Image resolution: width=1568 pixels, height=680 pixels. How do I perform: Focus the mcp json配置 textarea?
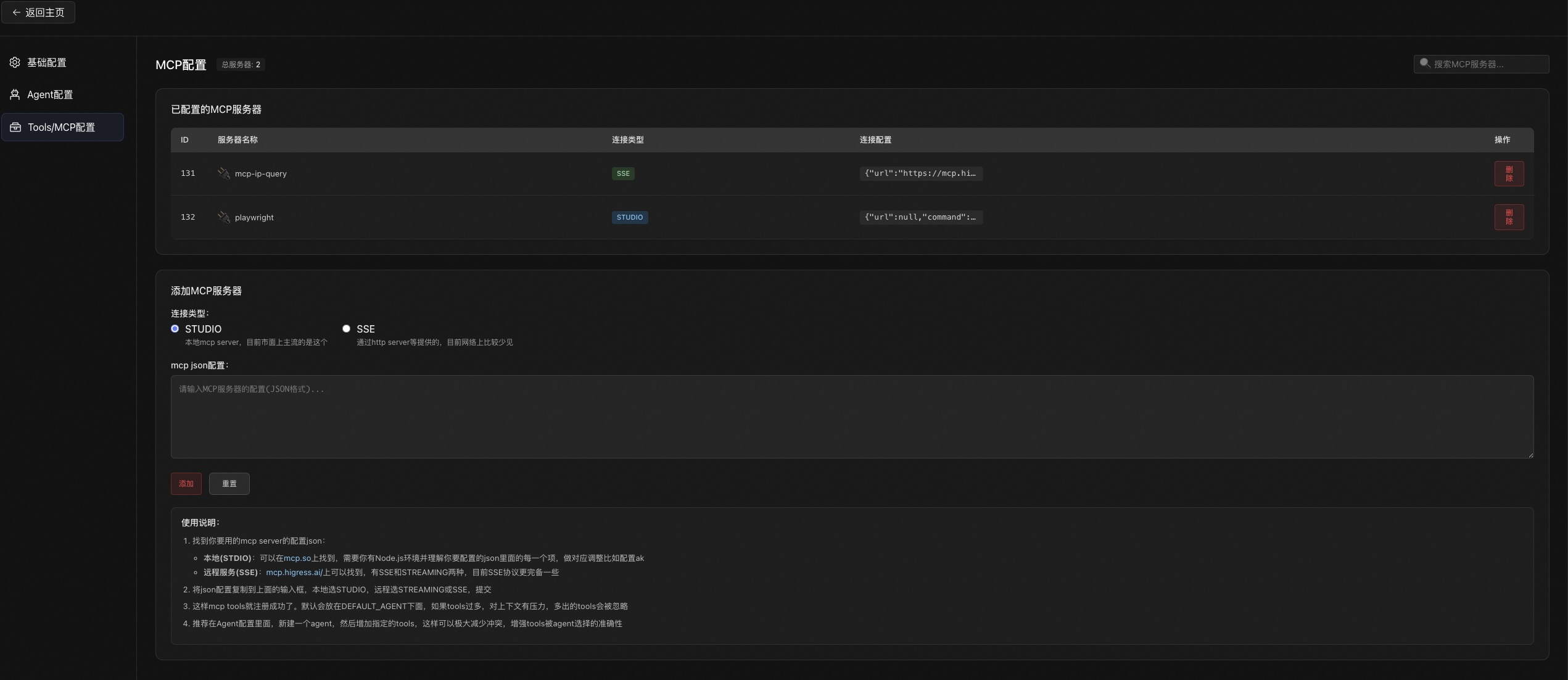pos(851,417)
